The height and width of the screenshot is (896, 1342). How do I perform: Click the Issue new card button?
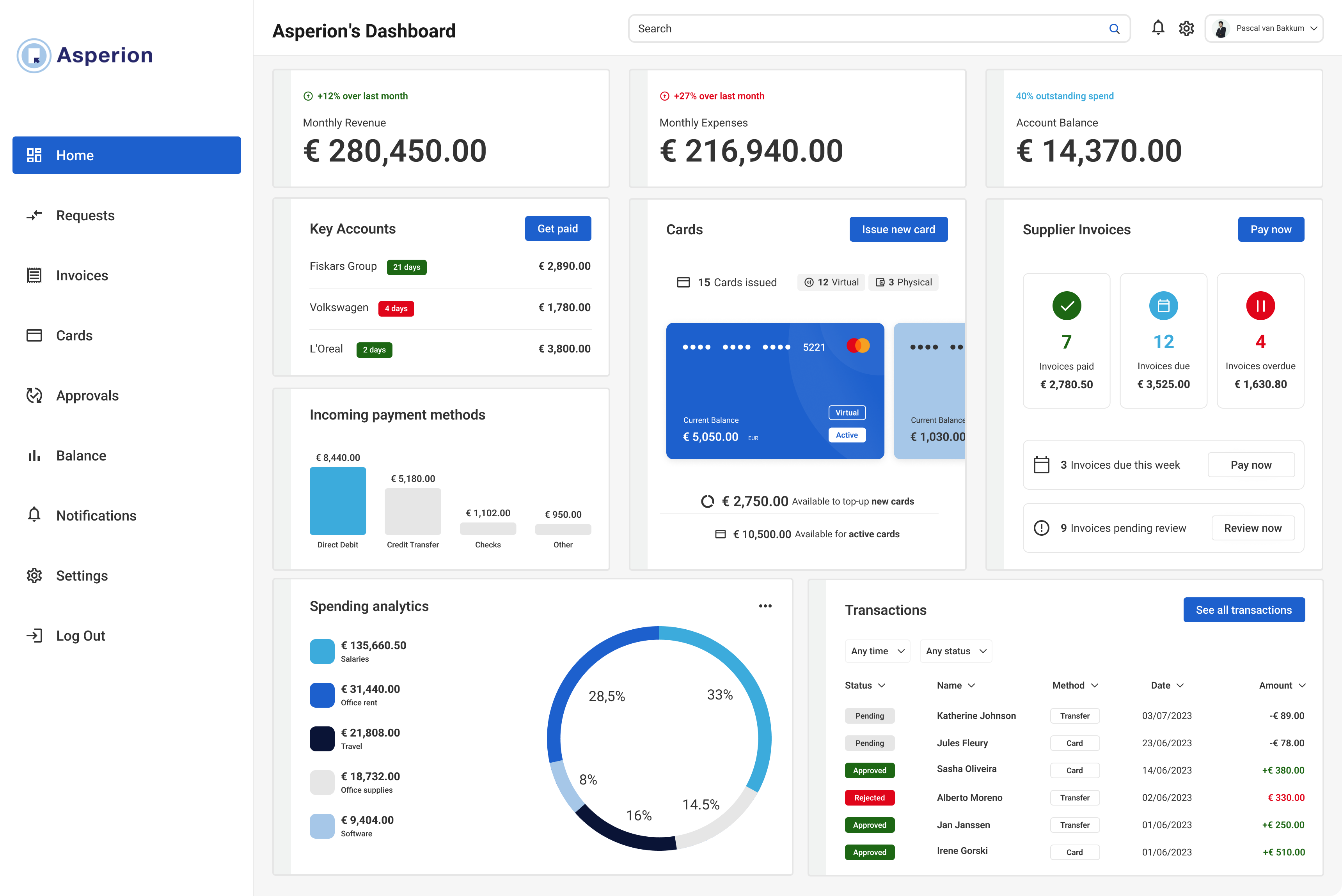[898, 229]
